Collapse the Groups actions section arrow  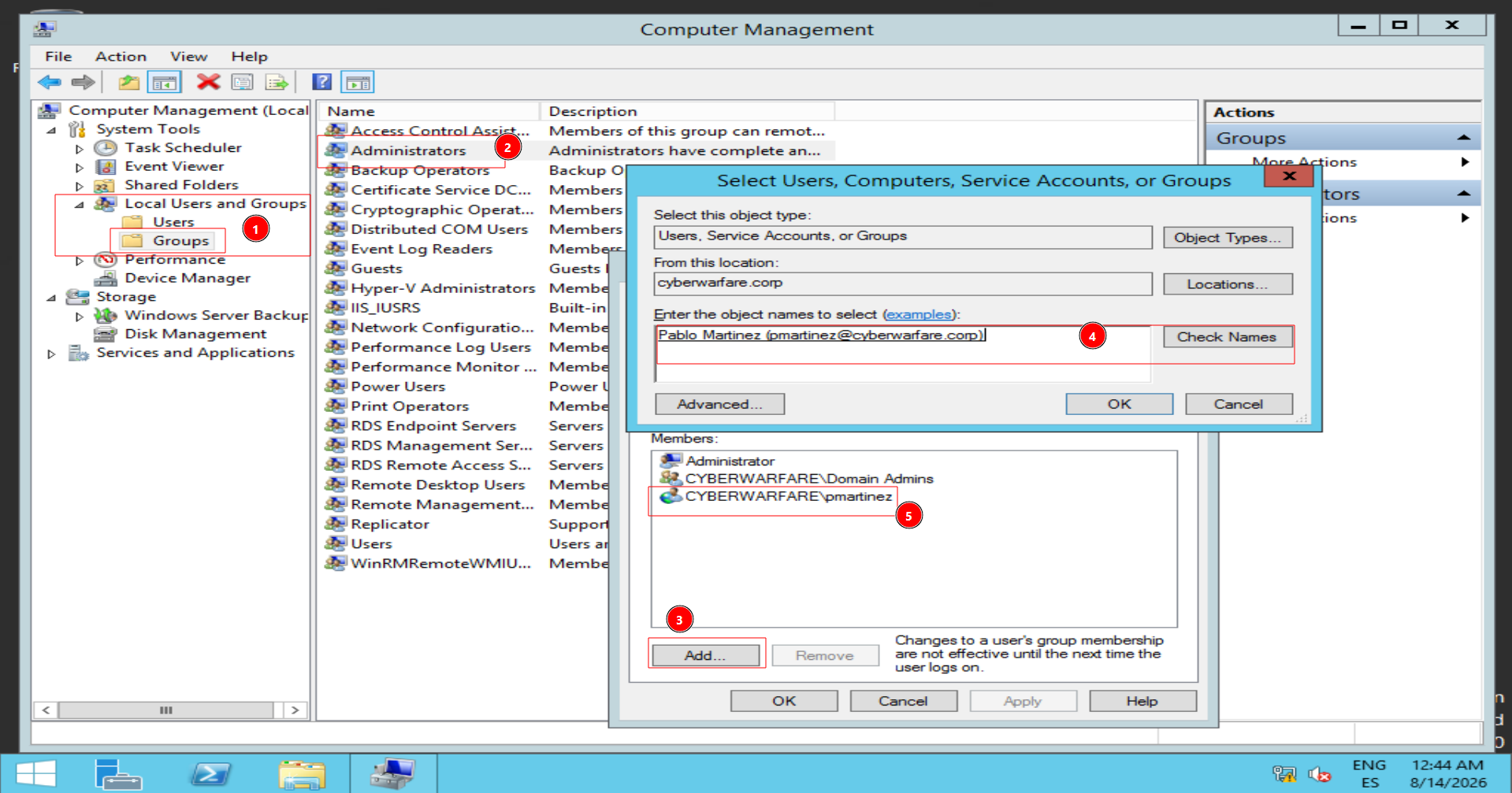point(1463,138)
